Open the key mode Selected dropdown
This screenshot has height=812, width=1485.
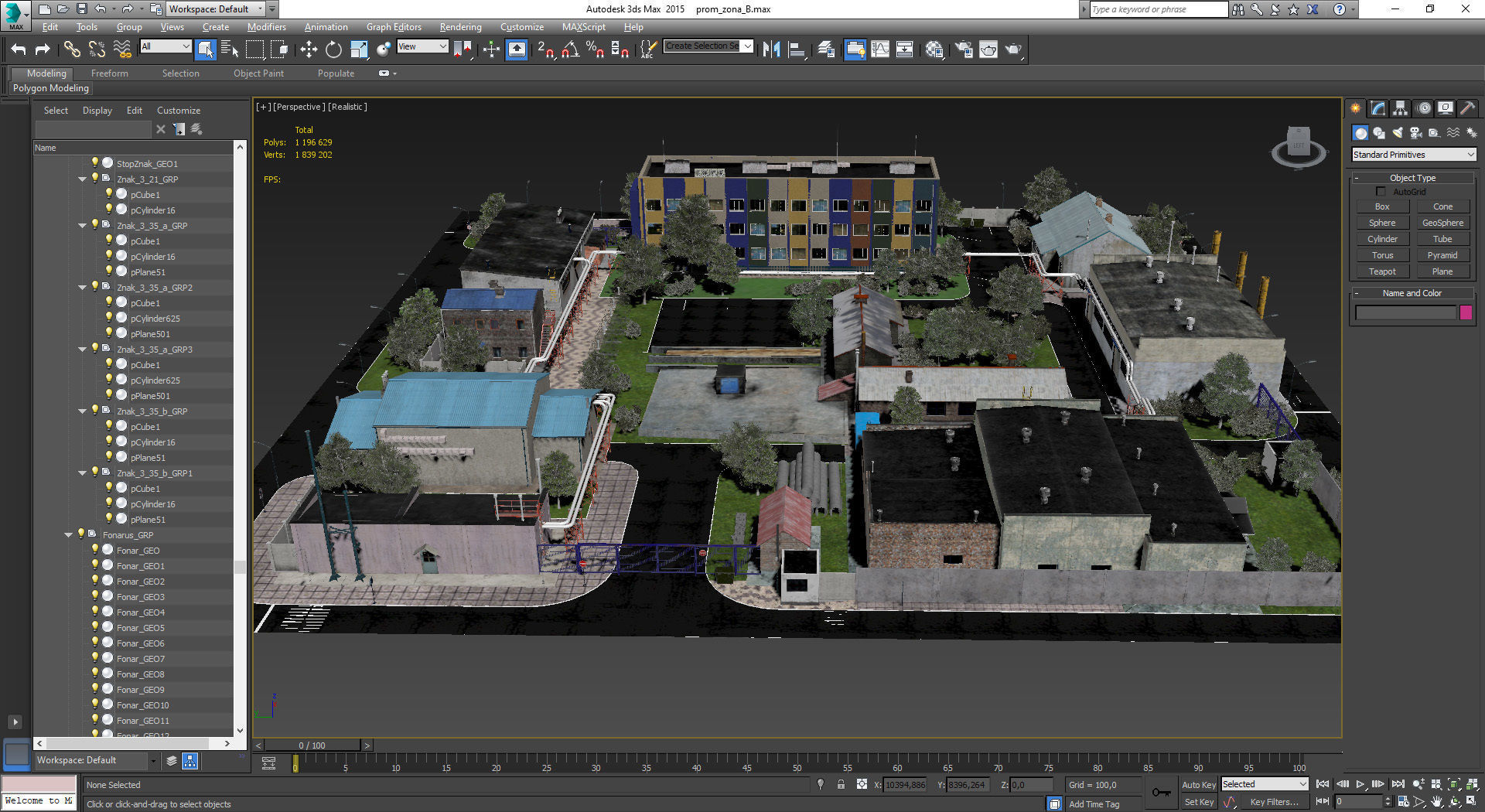[1265, 784]
